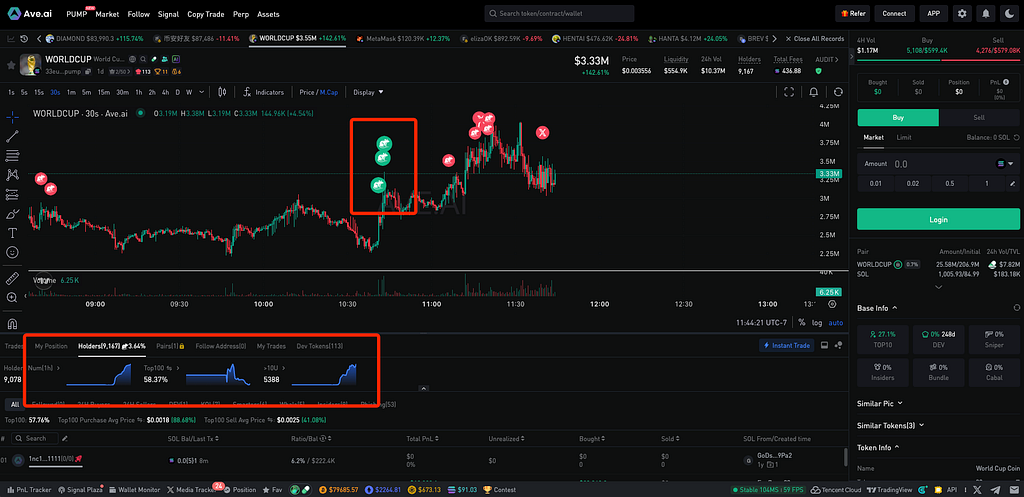Activate the zoom-in magnifier chart tool
The height and width of the screenshot is (497, 1024).
tap(12, 298)
